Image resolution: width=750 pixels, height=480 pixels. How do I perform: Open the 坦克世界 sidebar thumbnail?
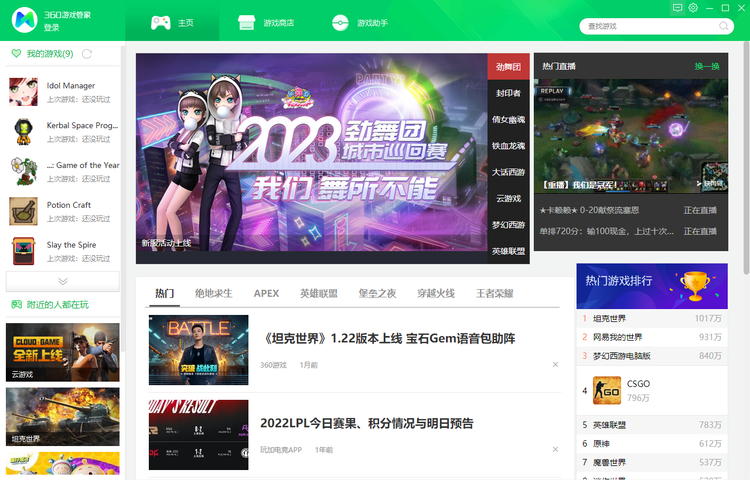(63, 416)
